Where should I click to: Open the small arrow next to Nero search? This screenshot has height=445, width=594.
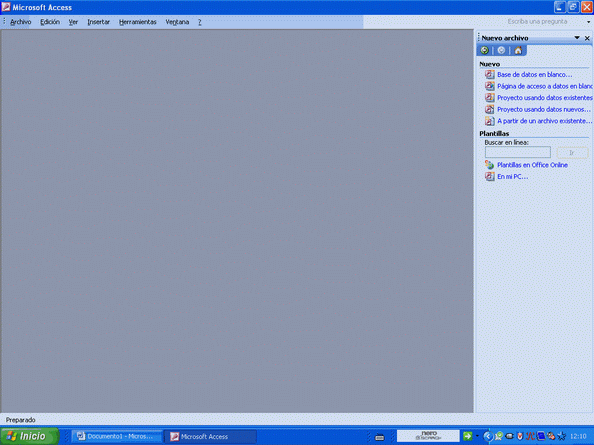pyautogui.click(x=477, y=436)
